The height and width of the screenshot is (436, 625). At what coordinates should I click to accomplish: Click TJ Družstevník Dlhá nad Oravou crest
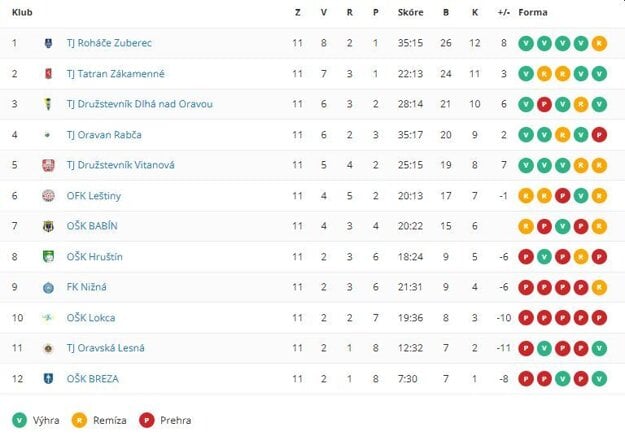pyautogui.click(x=49, y=104)
